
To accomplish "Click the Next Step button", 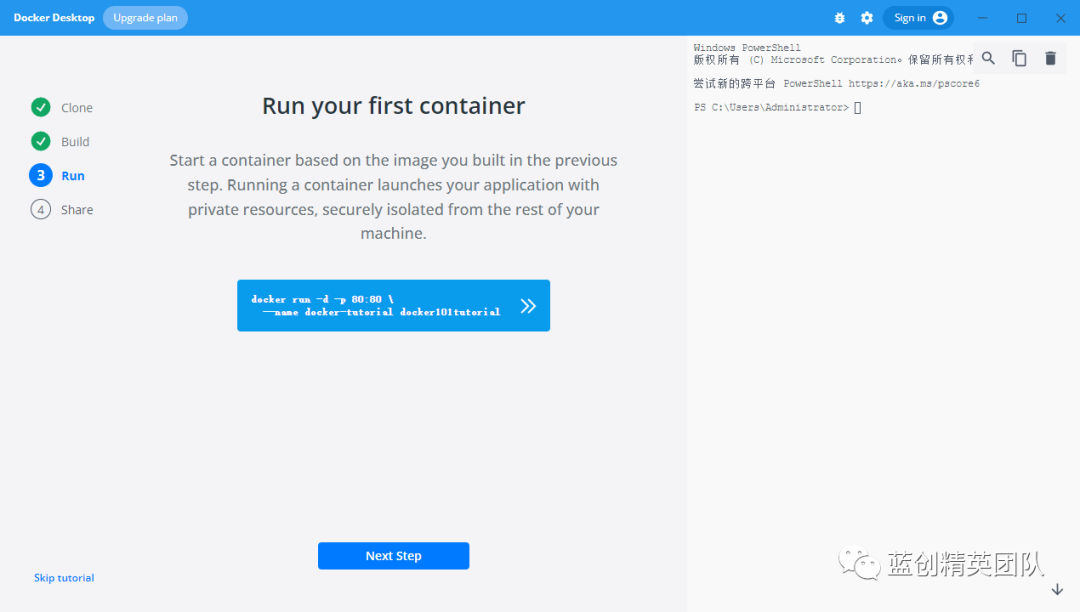I will click(393, 556).
